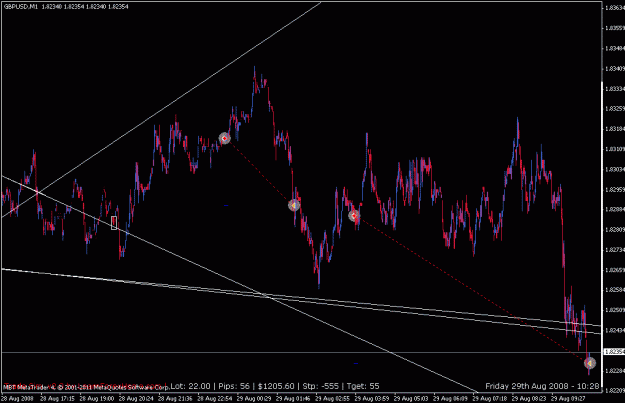Click the first red-diamond trade entry marker
Screen dimensions: 625x403
pyautogui.click(x=224, y=138)
